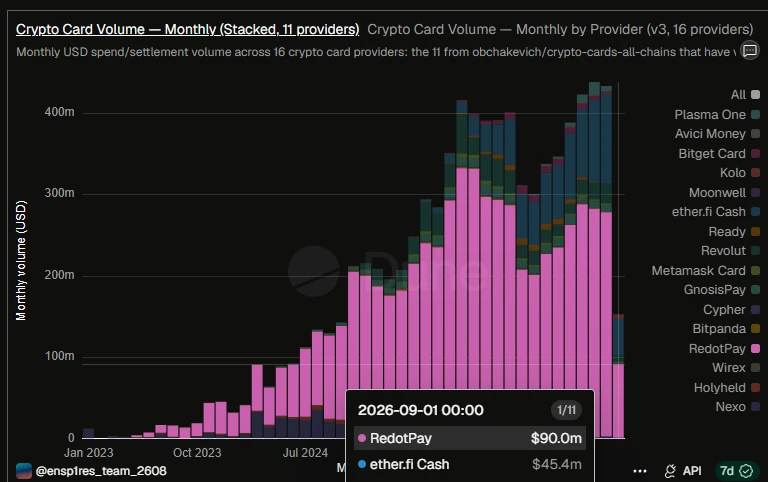Click the API plug icon button
This screenshot has height=482, width=768.
coord(683,471)
